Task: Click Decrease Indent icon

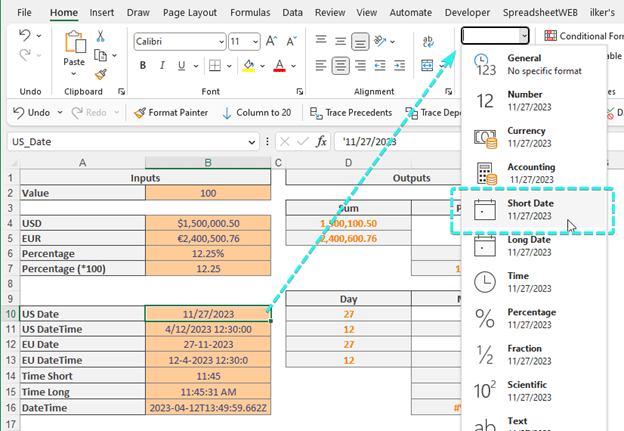Action: [x=380, y=65]
